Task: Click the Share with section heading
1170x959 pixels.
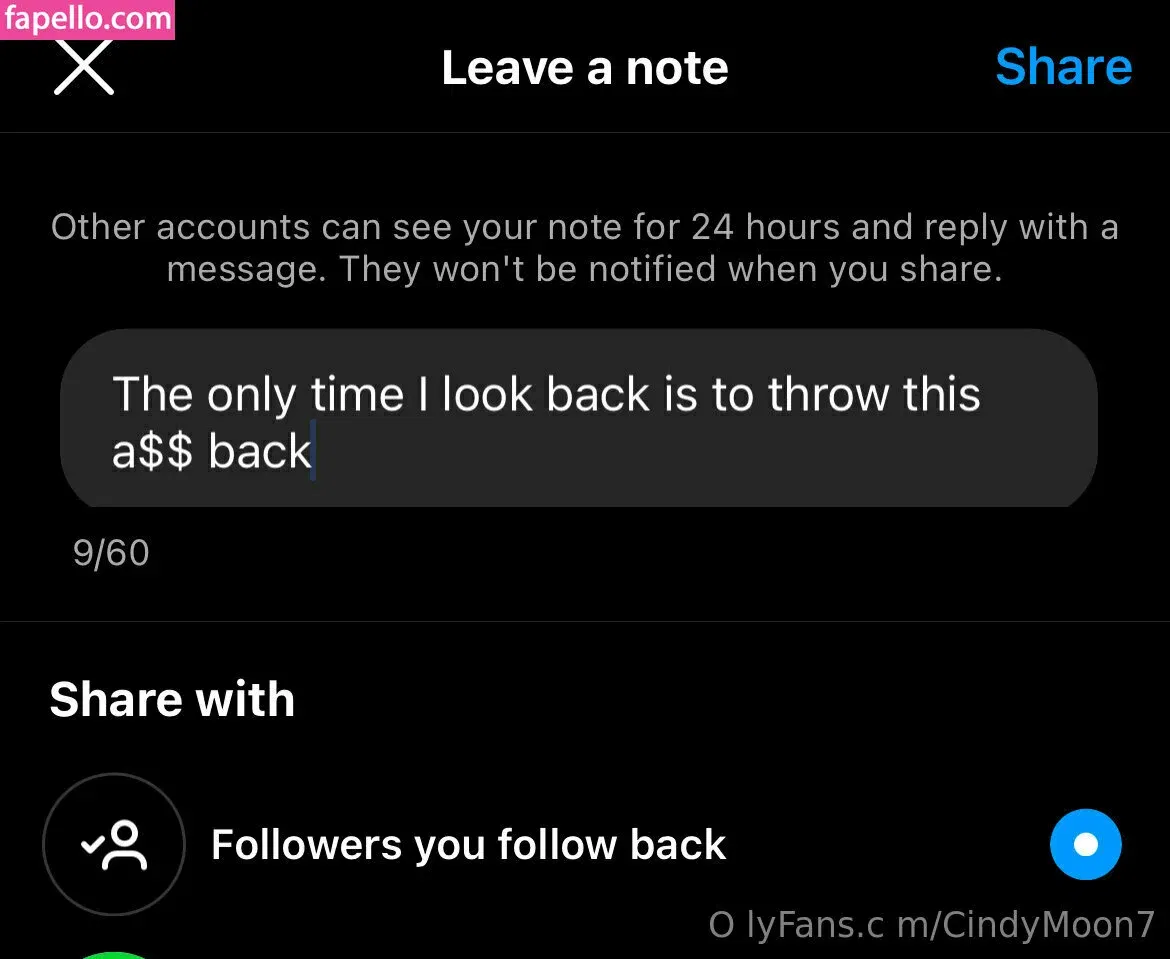Action: [172, 699]
